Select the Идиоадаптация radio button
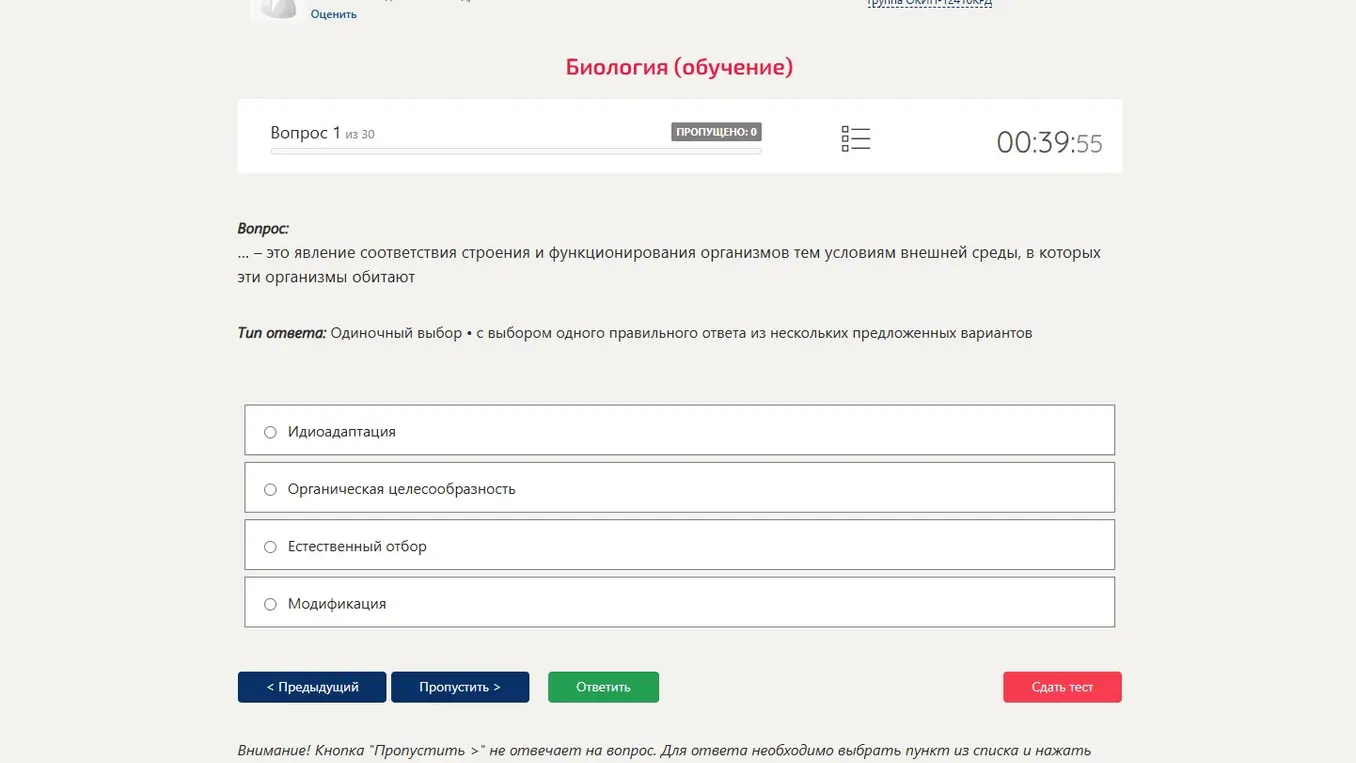Image resolution: width=1356 pixels, height=763 pixels. 270,432
